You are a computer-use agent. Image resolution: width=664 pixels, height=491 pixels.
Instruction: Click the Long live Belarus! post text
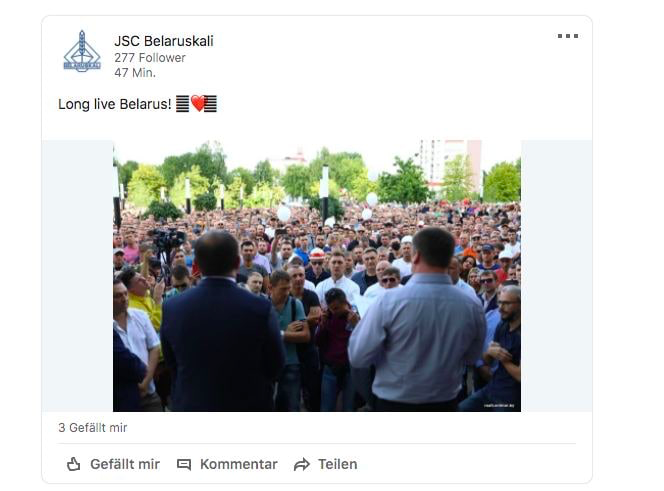[114, 104]
